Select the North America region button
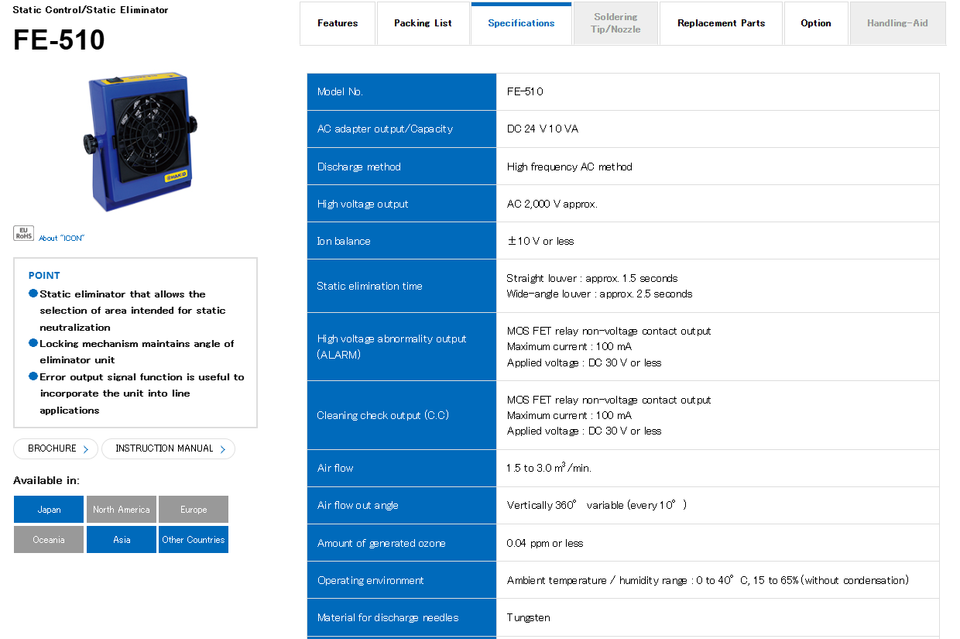The height and width of the screenshot is (639, 960). [121, 509]
